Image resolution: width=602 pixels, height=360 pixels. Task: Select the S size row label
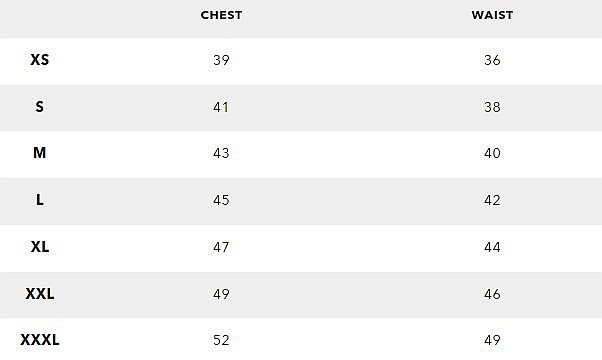40,107
